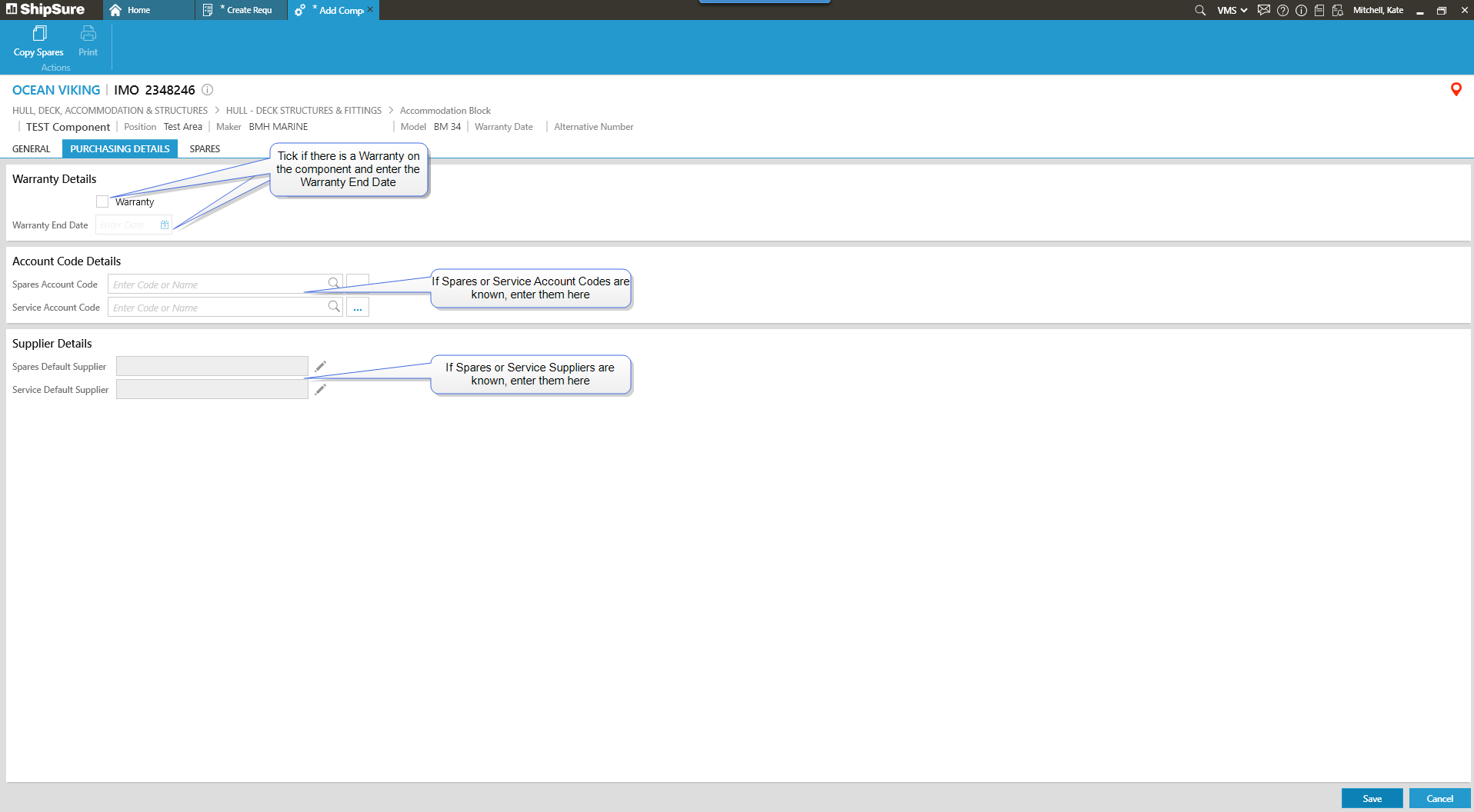Open the notifications document bell icon
This screenshot has height=812, width=1474.
[x=1337, y=10]
